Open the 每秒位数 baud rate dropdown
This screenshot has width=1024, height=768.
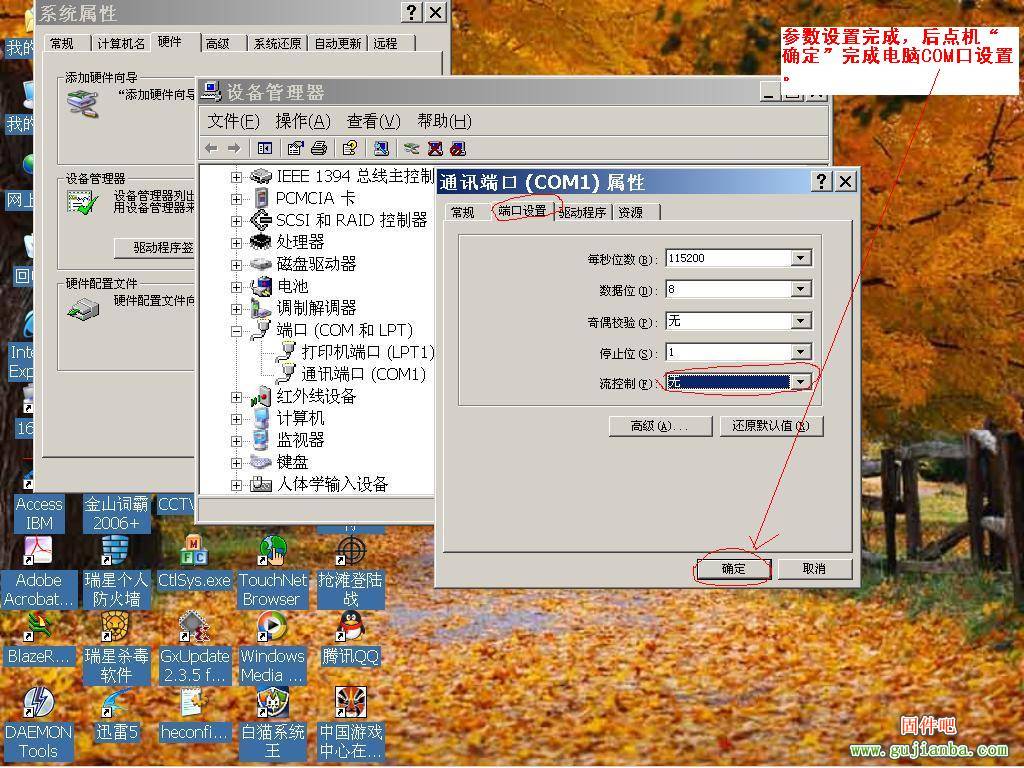[800, 258]
